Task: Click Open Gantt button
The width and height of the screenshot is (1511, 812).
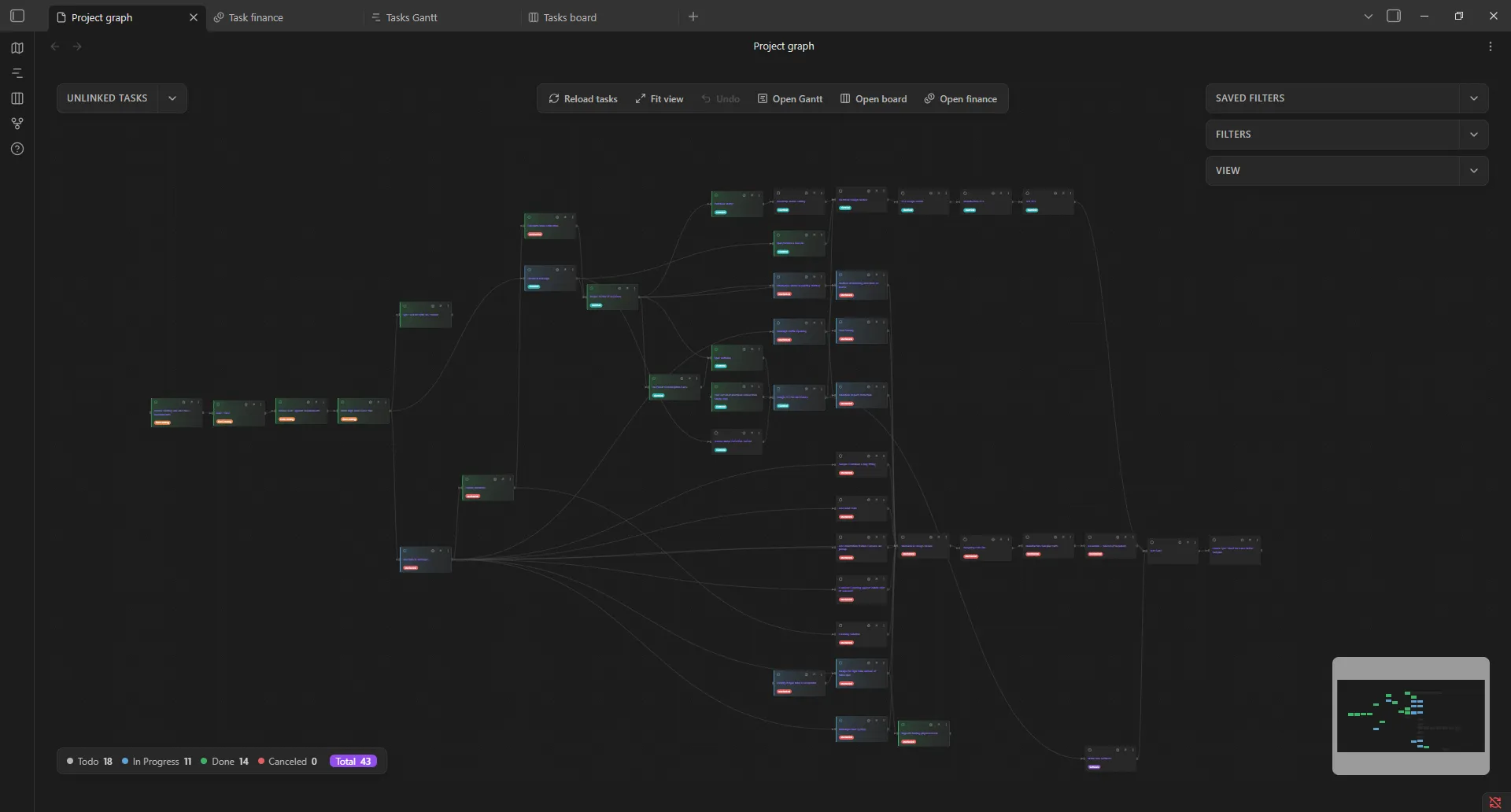Action: point(790,99)
